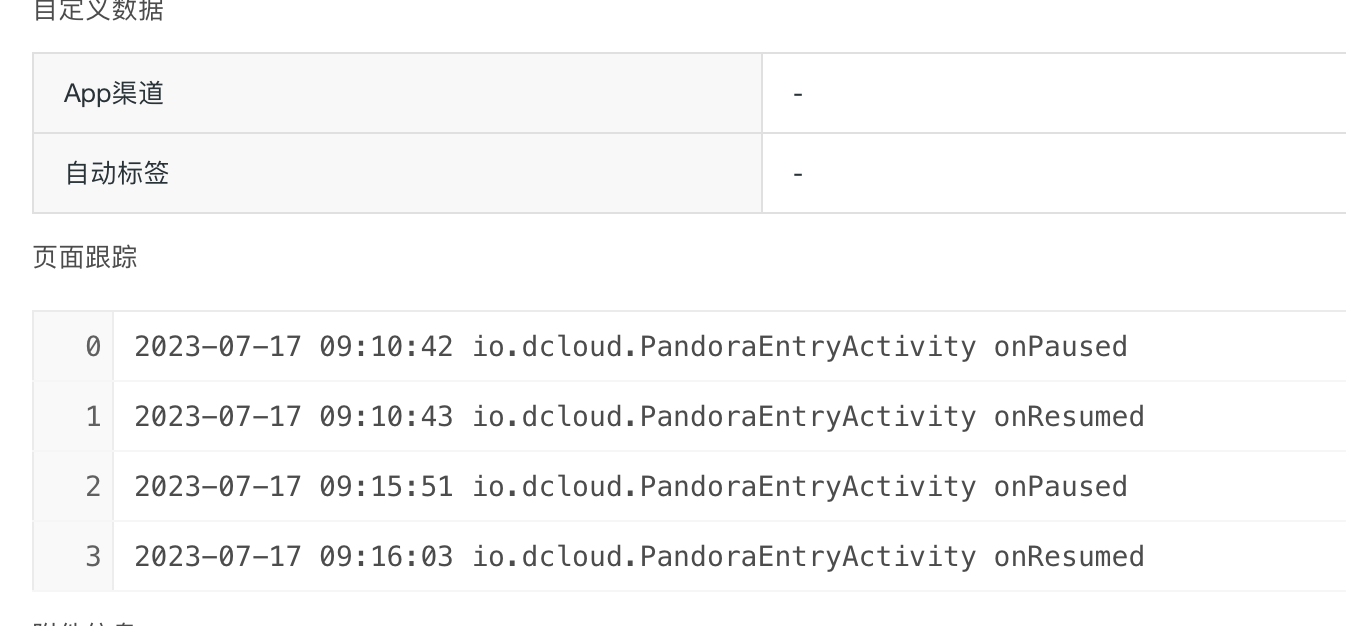The width and height of the screenshot is (1346, 626).
Task: Click onResumed in log line 3
Action: tap(1069, 556)
